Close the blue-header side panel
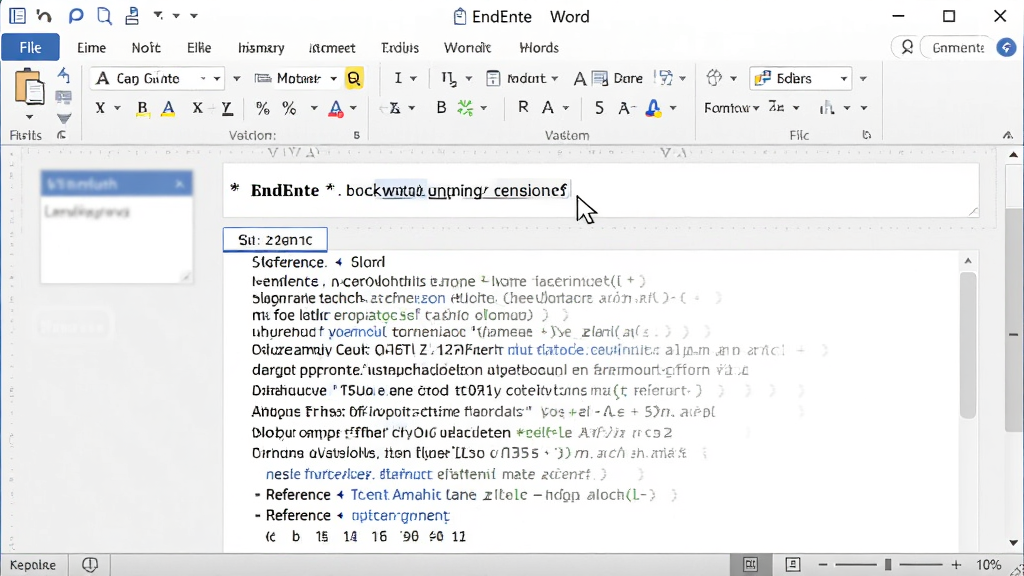 [x=180, y=184]
